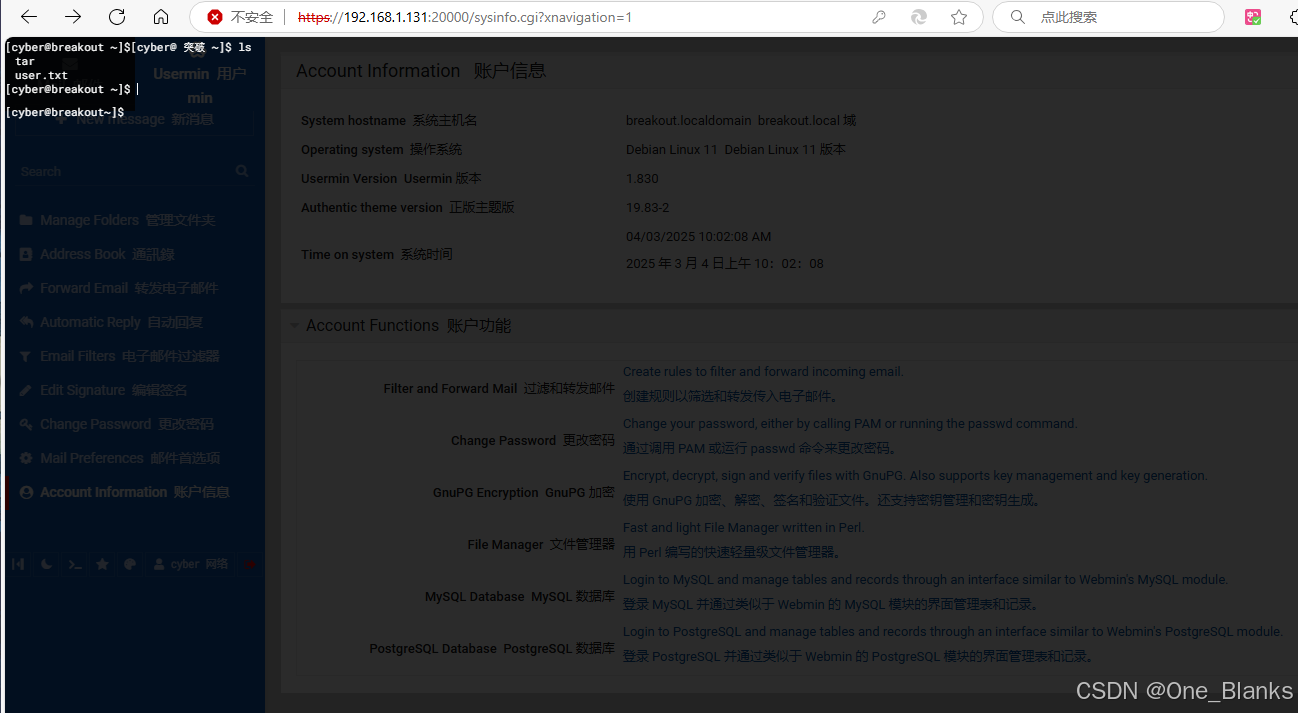Collapse the sidebar navigation menu
The width and height of the screenshot is (1298, 713).
point(18,564)
